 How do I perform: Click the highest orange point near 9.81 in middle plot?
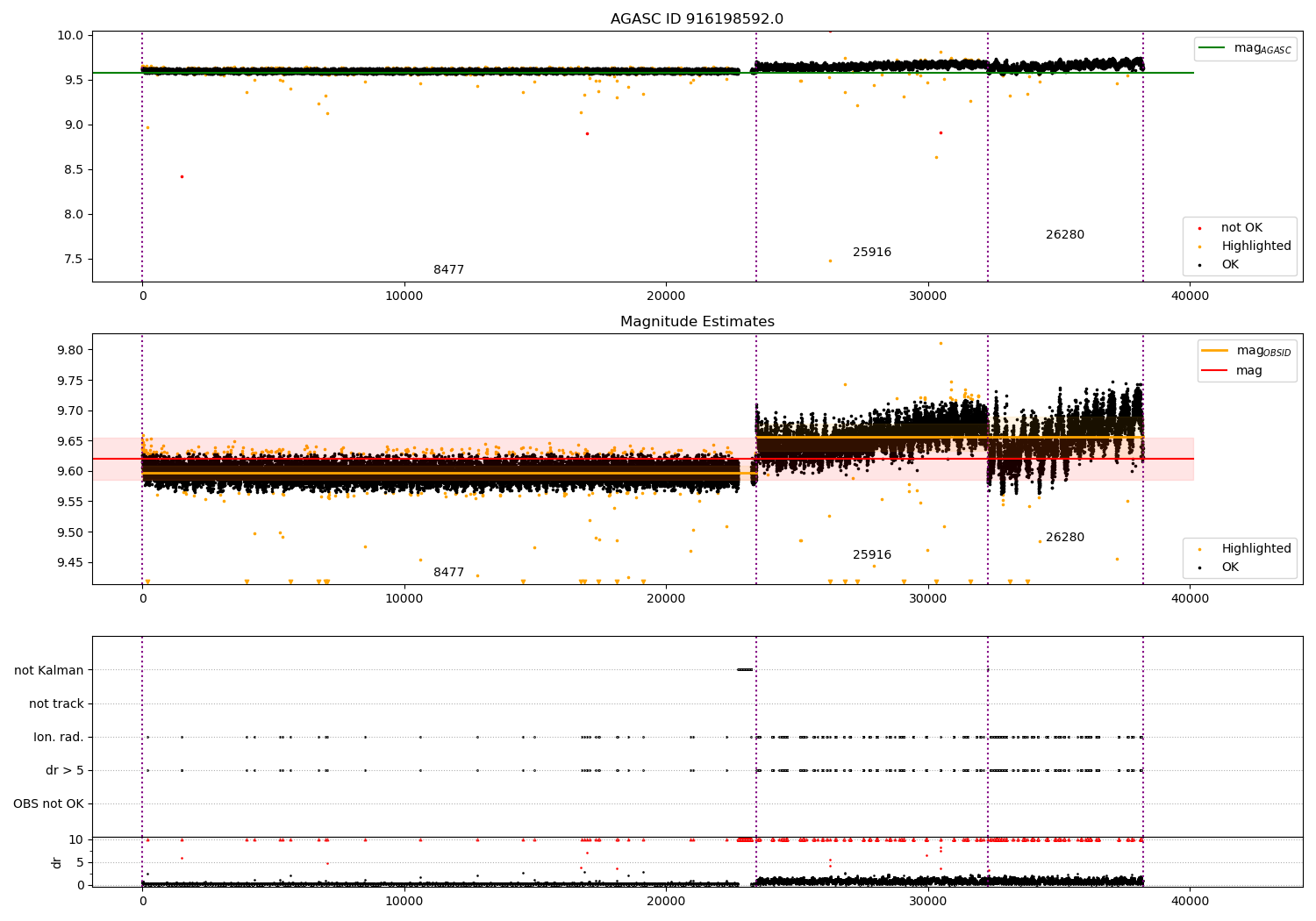941,343
